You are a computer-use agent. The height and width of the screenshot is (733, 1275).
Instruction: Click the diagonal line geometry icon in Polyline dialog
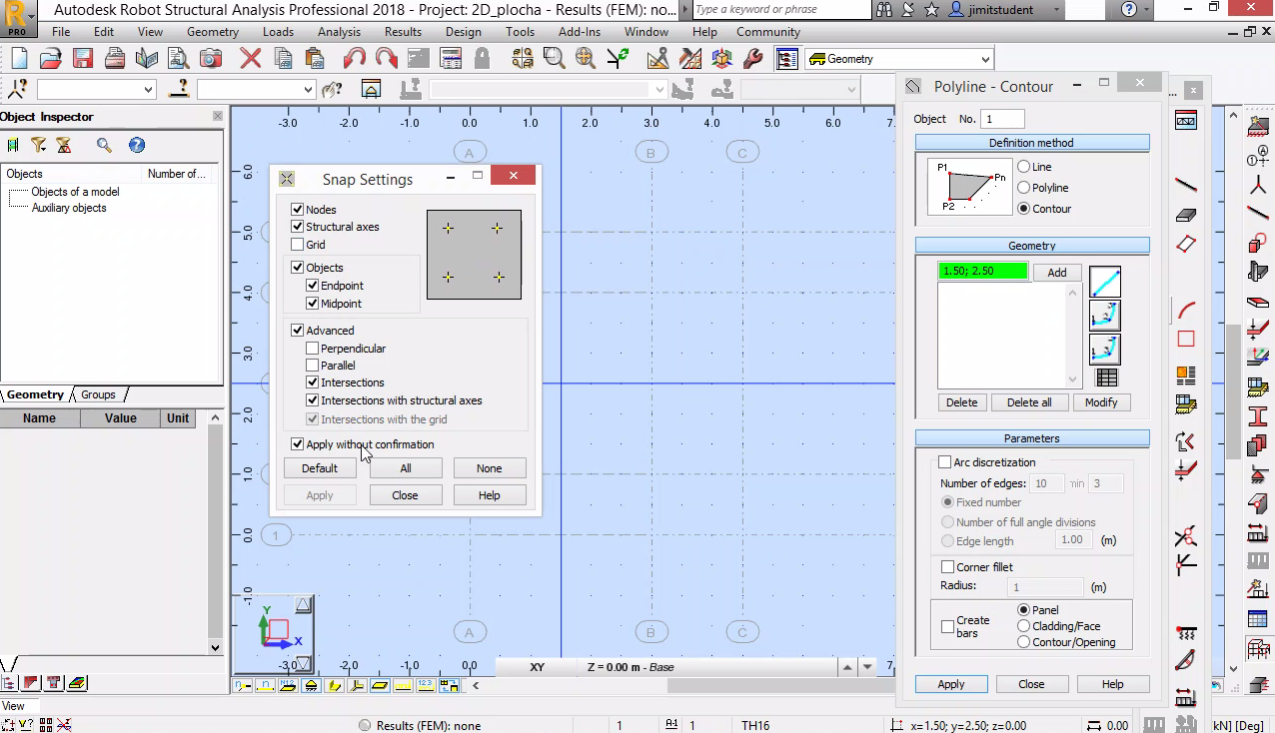point(1105,282)
